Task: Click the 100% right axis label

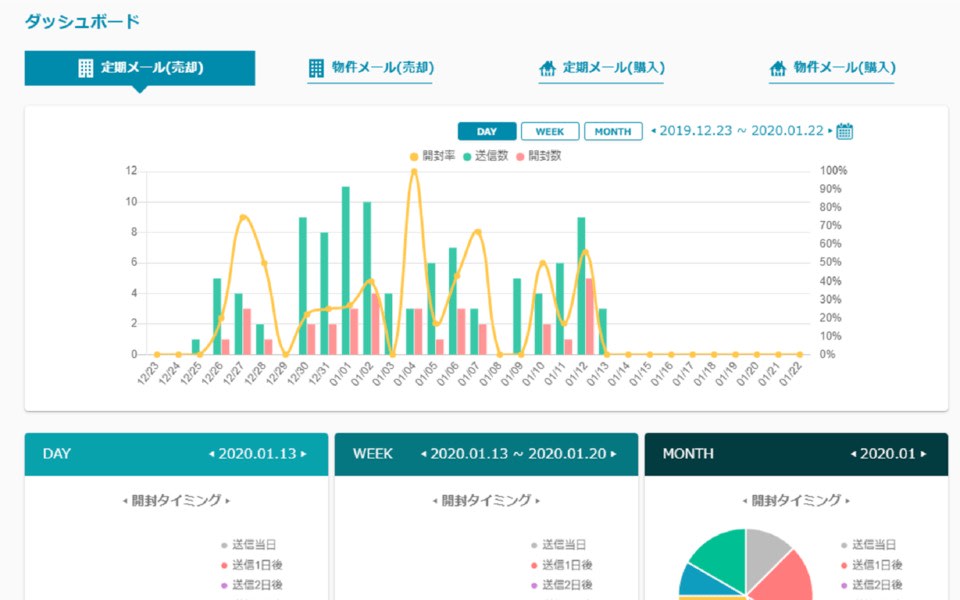Action: [x=833, y=171]
